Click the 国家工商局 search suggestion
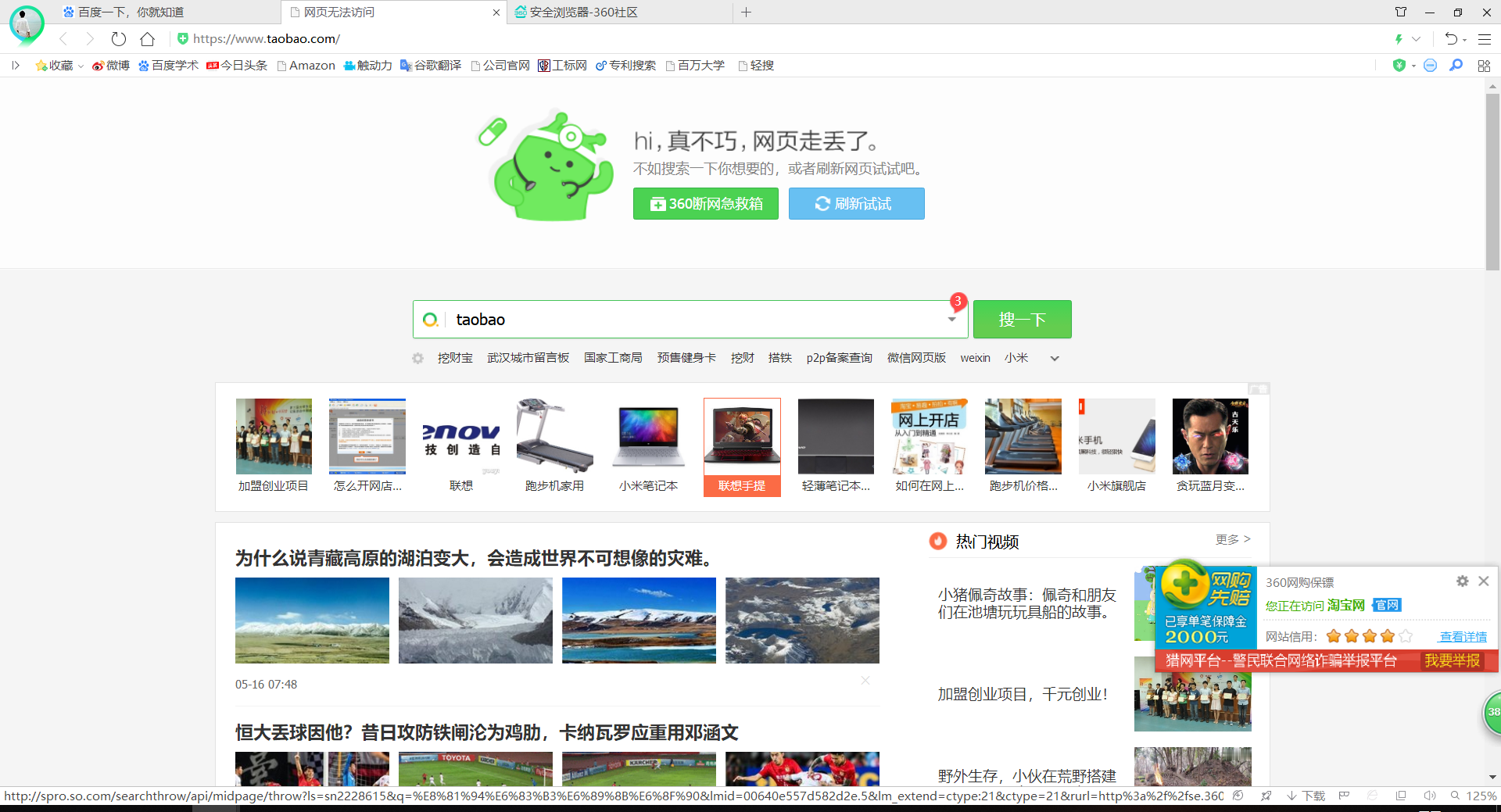The height and width of the screenshot is (812, 1501). [x=613, y=358]
